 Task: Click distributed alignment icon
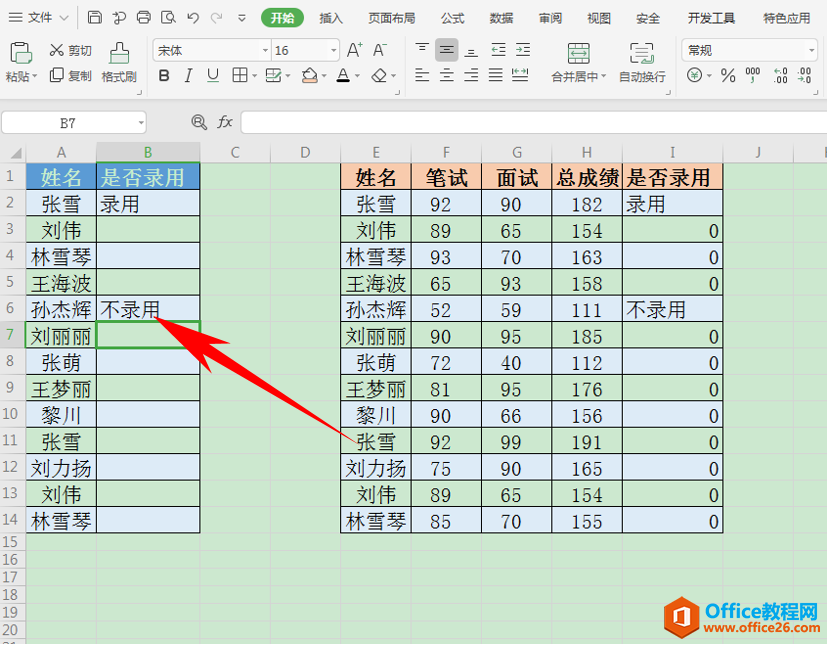click(520, 75)
